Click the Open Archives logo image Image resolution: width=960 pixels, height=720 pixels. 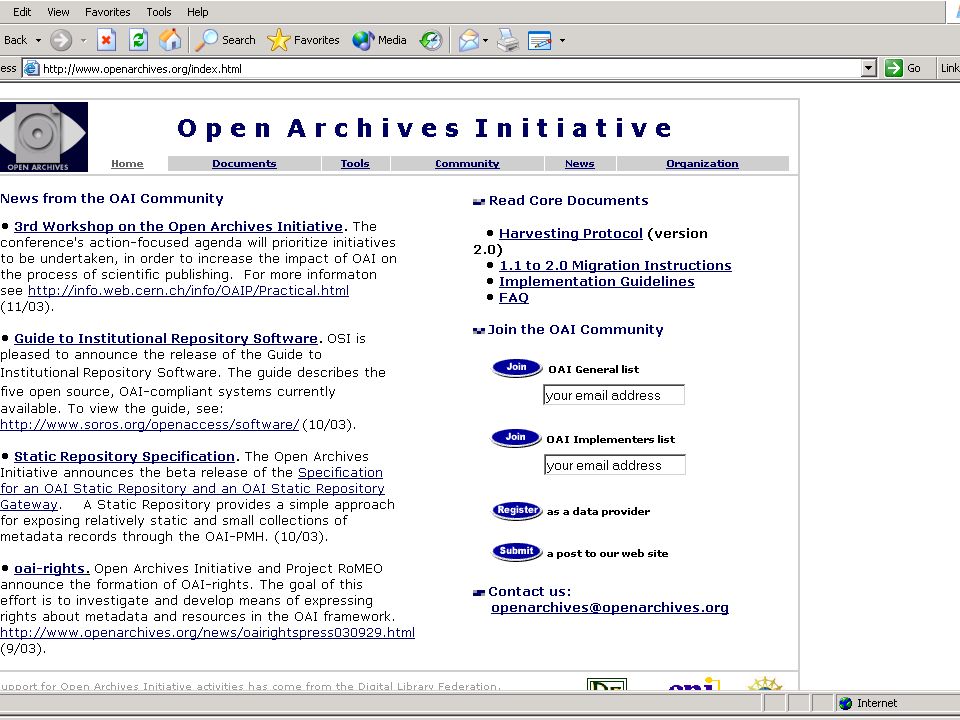[x=43, y=137]
